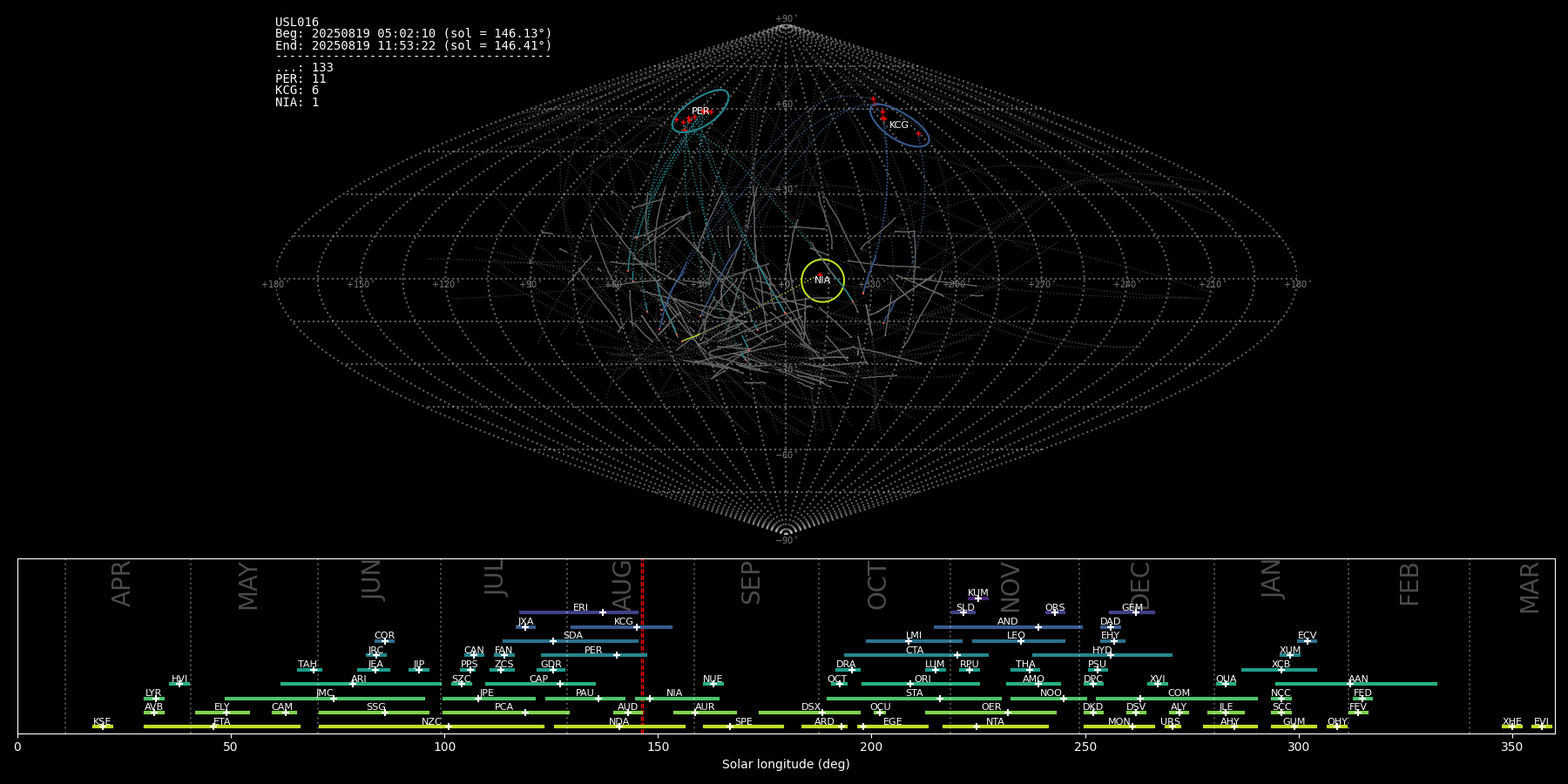Click the PER radiant ellipse label on sky map
Viewport: 1568px width, 784px height.
(700, 112)
